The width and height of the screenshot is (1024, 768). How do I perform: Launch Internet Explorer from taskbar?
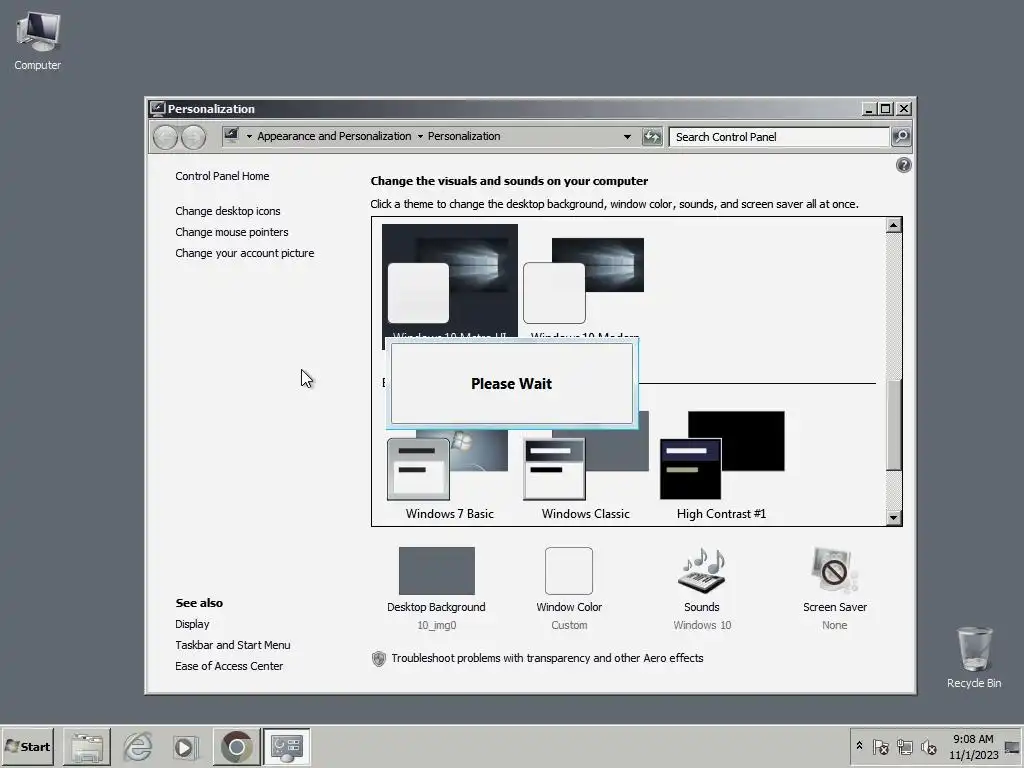pos(137,746)
